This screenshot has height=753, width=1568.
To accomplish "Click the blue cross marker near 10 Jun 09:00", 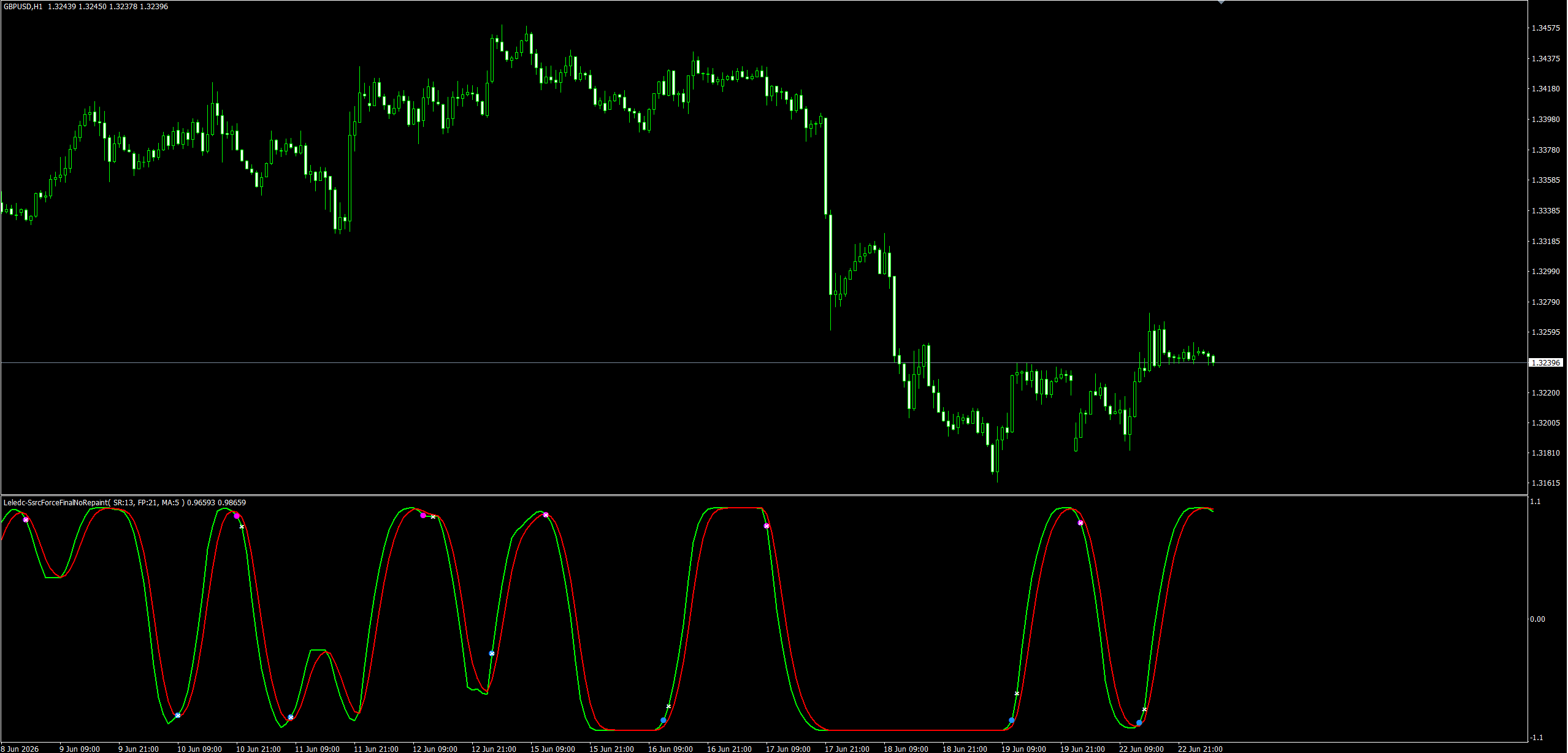I will point(178,716).
